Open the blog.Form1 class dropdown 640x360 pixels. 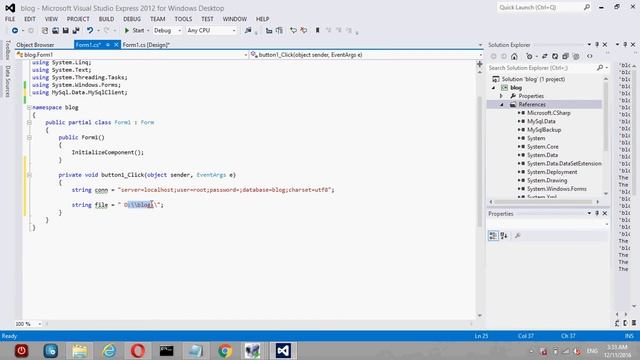pyautogui.click(x=132, y=55)
